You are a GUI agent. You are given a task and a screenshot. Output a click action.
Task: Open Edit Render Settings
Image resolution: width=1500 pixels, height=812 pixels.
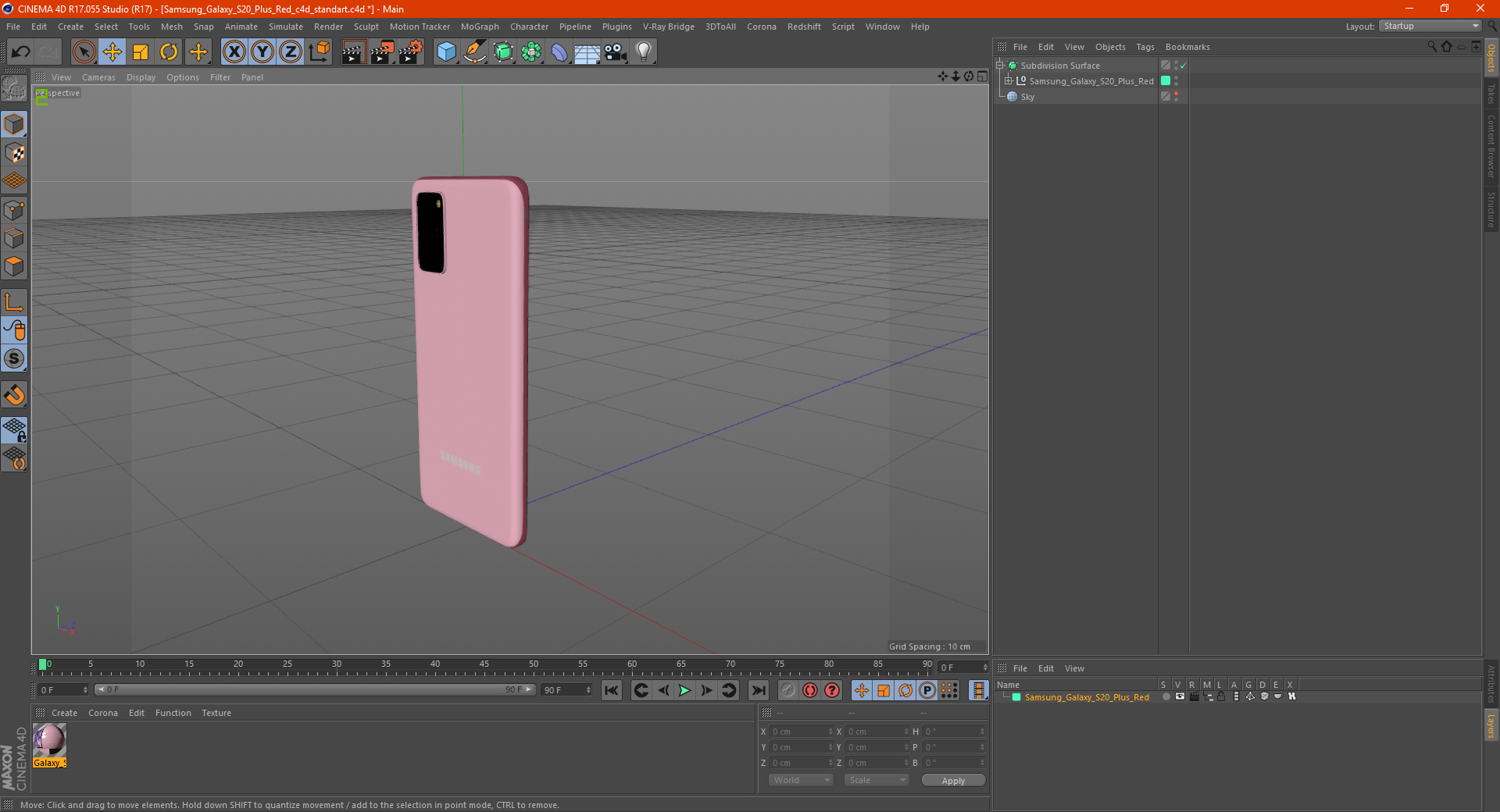[411, 52]
